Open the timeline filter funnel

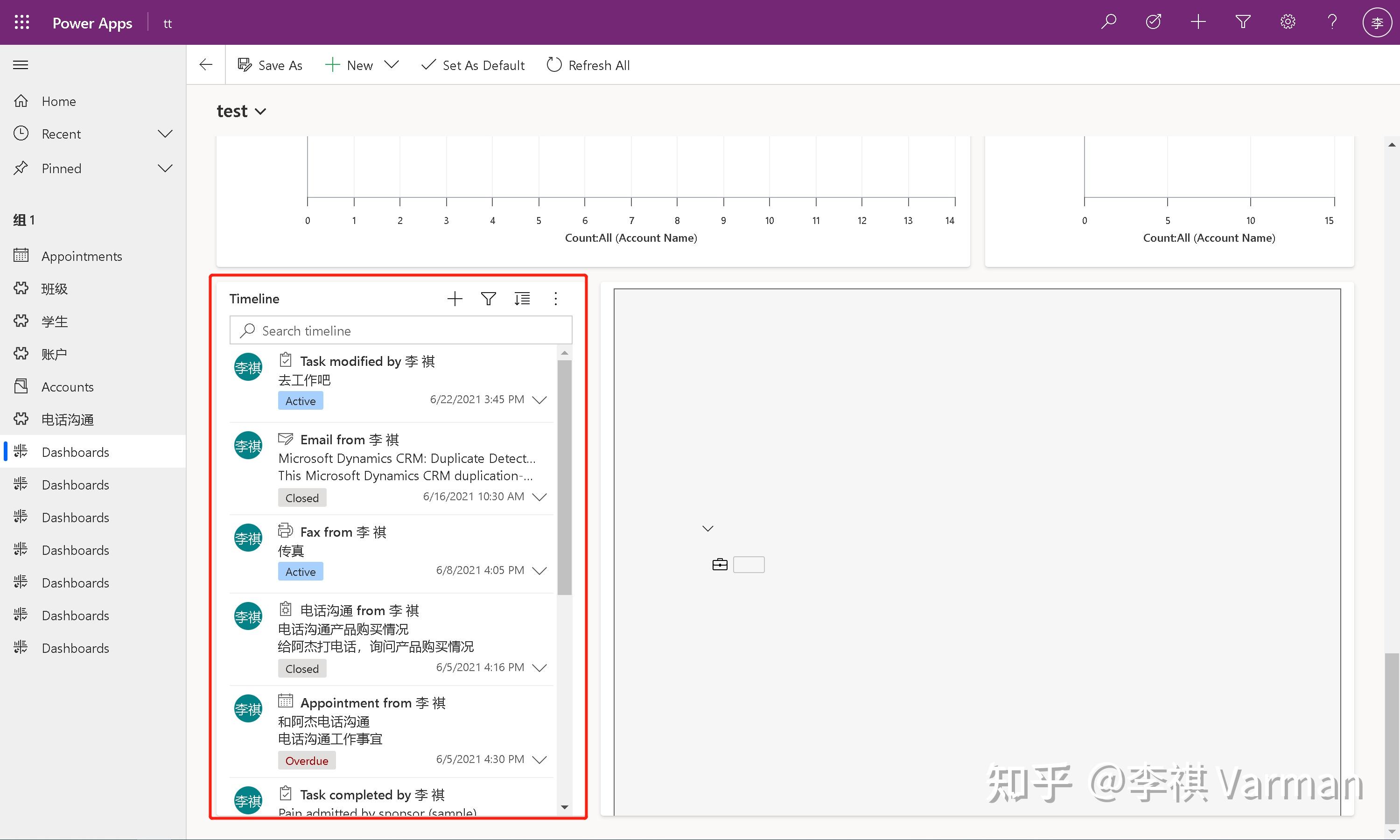488,299
